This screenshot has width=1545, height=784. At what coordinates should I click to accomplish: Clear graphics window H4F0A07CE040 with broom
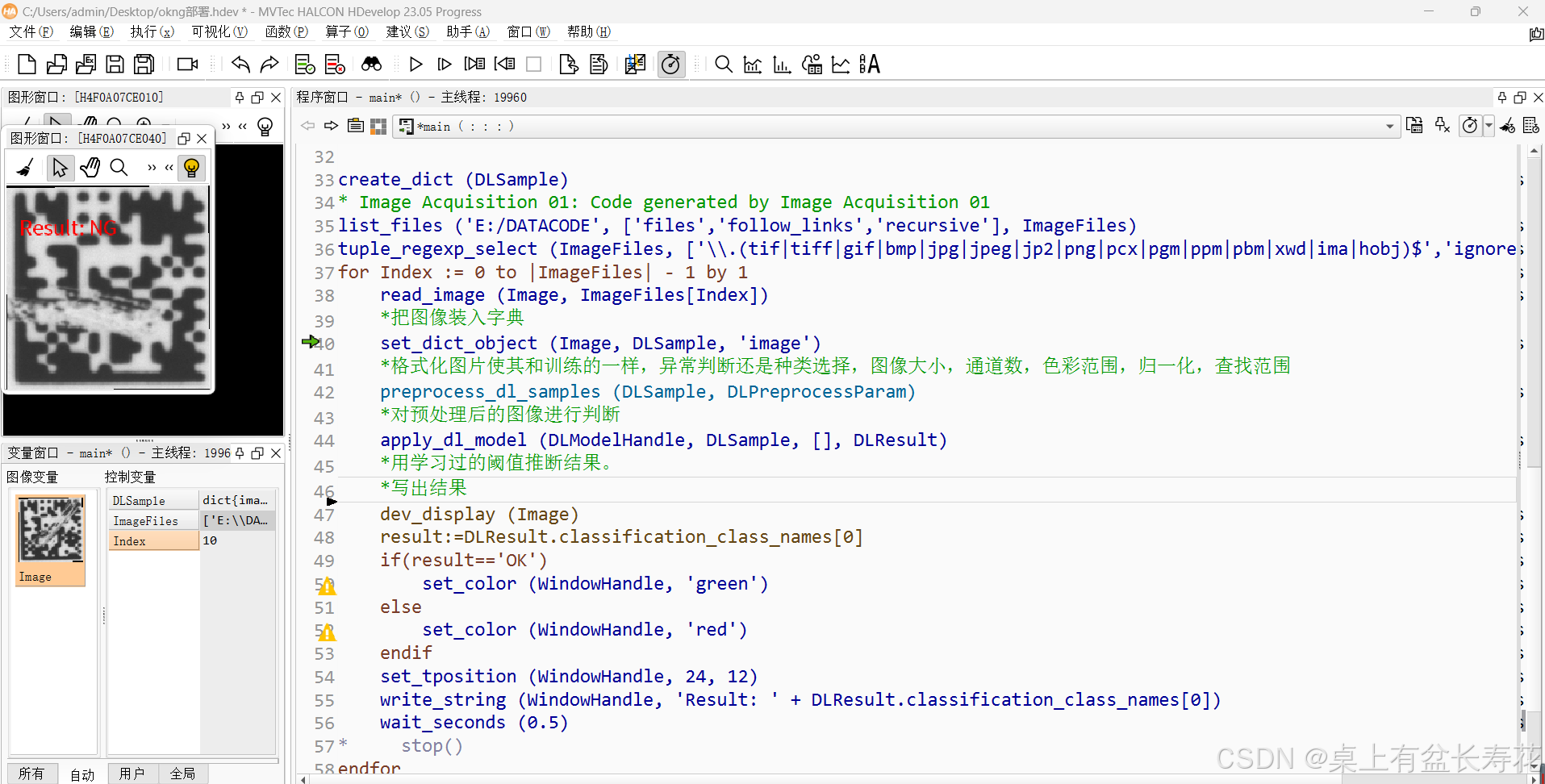pyautogui.click(x=25, y=168)
